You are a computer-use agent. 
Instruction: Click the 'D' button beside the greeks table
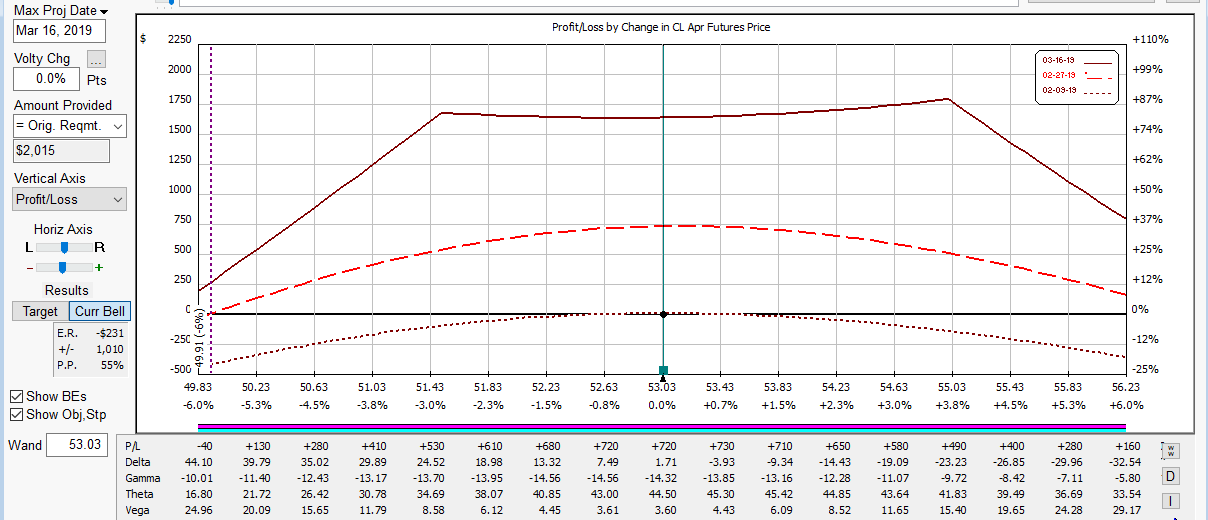tap(1169, 475)
